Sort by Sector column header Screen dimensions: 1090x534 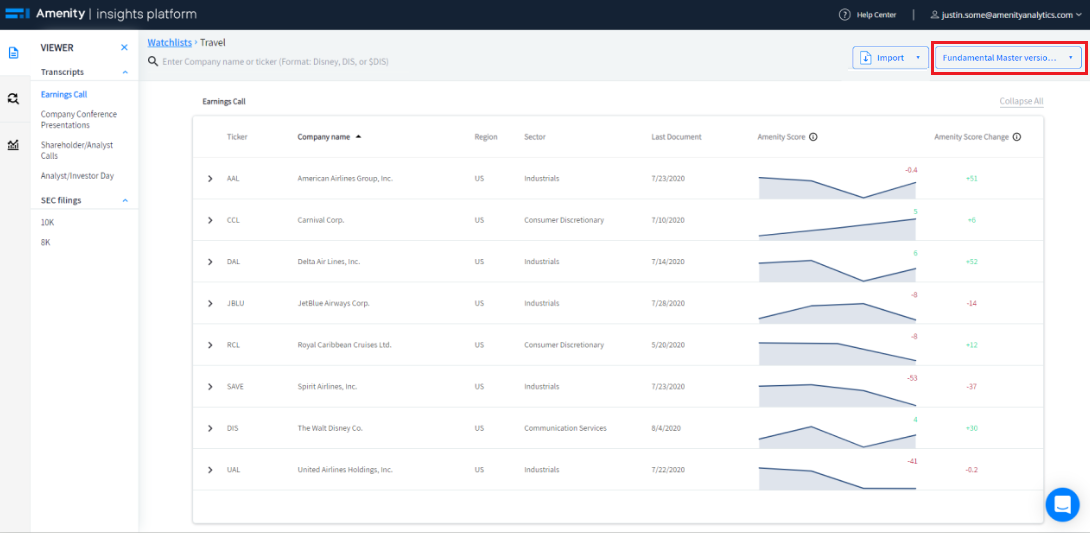click(x=535, y=137)
